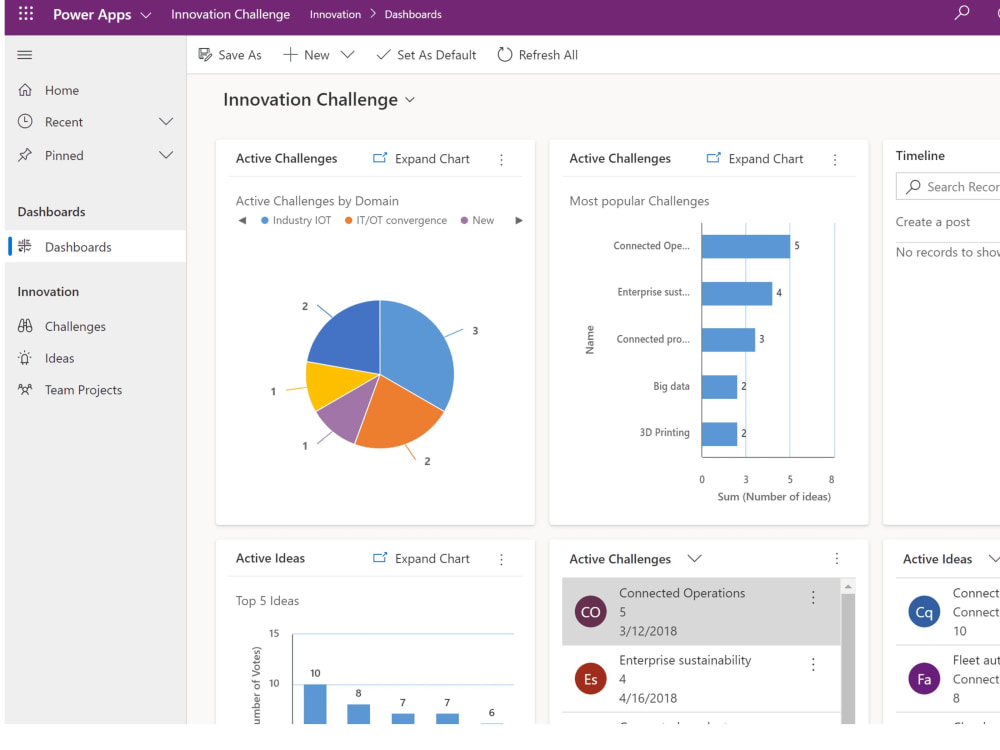Viewport: 1000px width, 750px height.
Task: Open more options for Connected Operations record
Action: (x=813, y=598)
